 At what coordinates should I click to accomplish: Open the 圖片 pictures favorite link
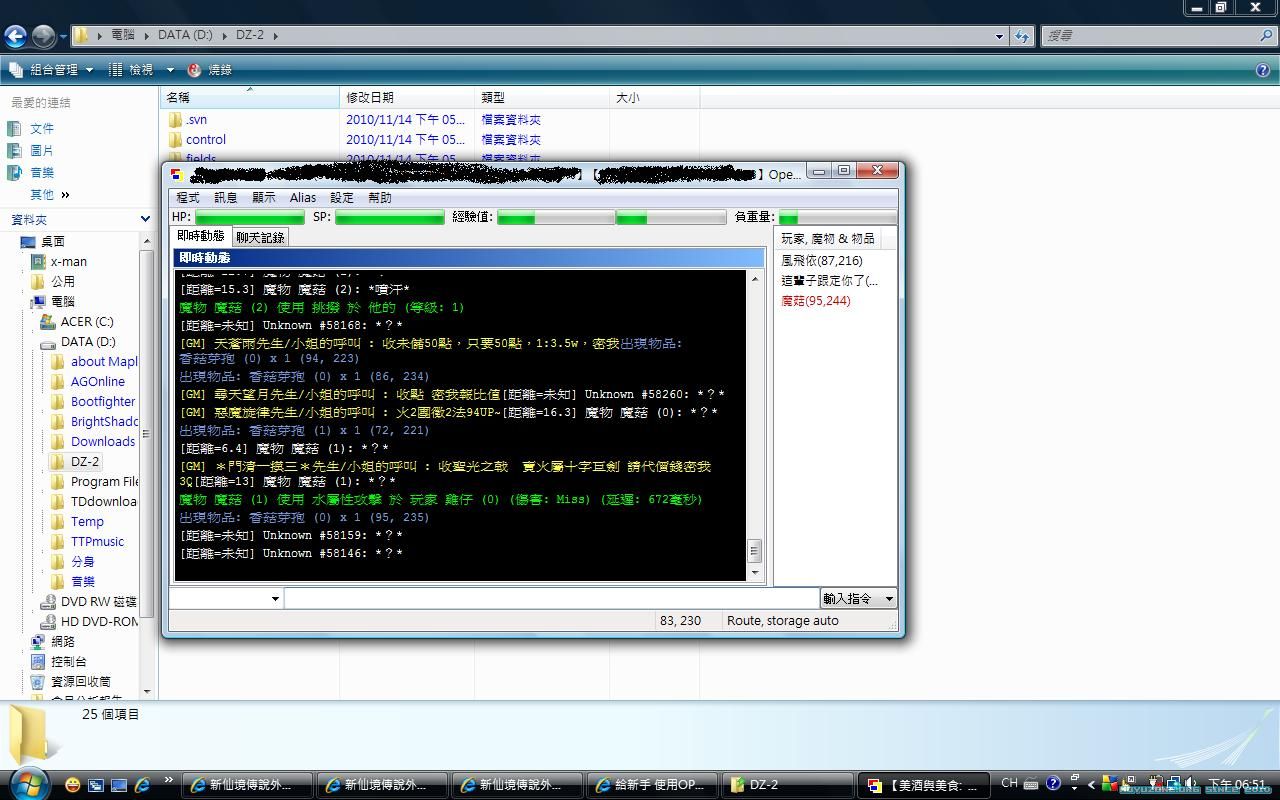14,150
